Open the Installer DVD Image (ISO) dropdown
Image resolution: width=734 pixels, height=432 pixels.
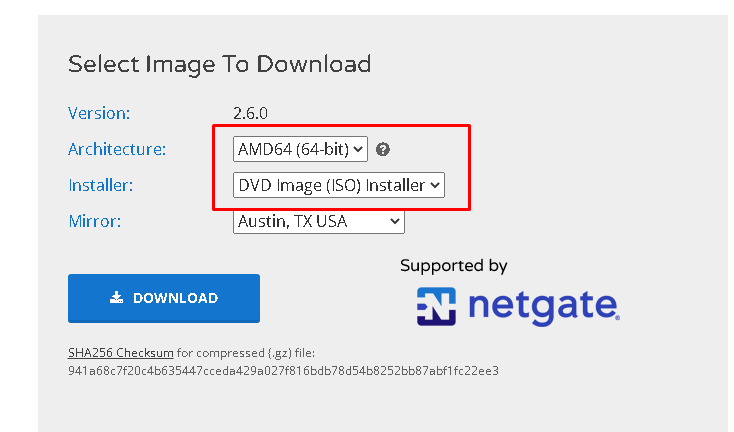(338, 185)
